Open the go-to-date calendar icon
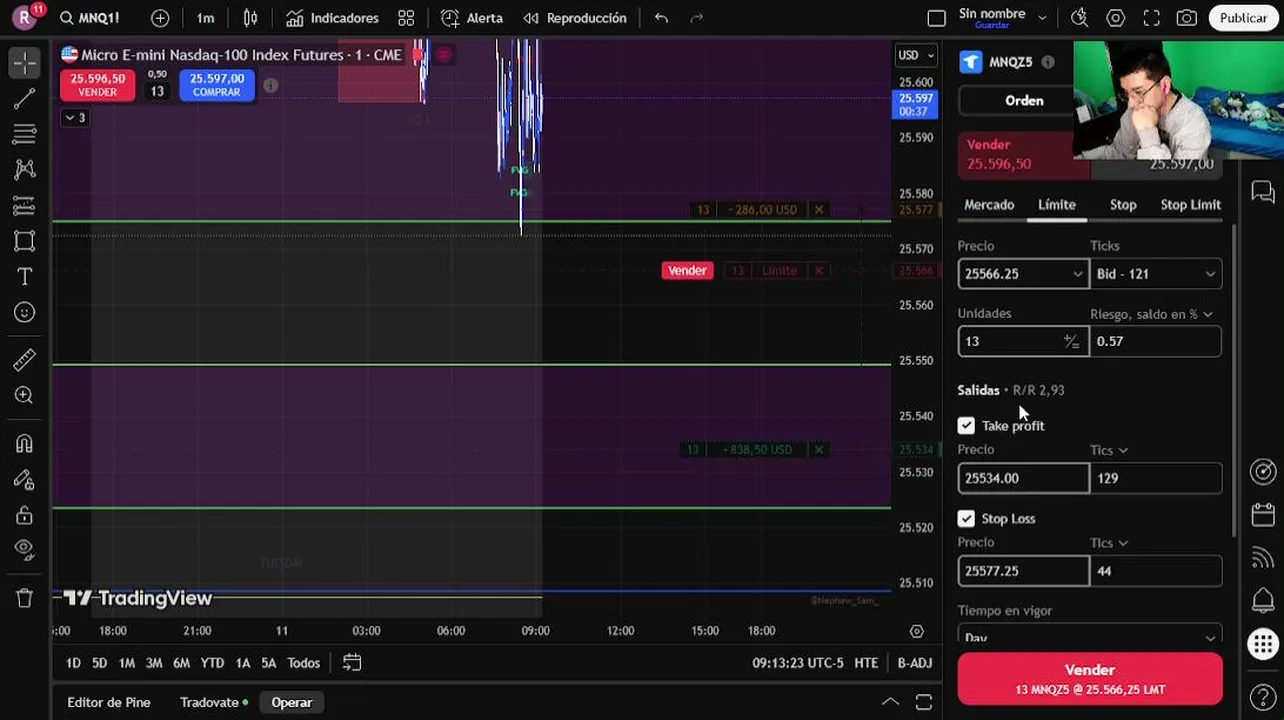This screenshot has height=720, width=1284. [352, 663]
